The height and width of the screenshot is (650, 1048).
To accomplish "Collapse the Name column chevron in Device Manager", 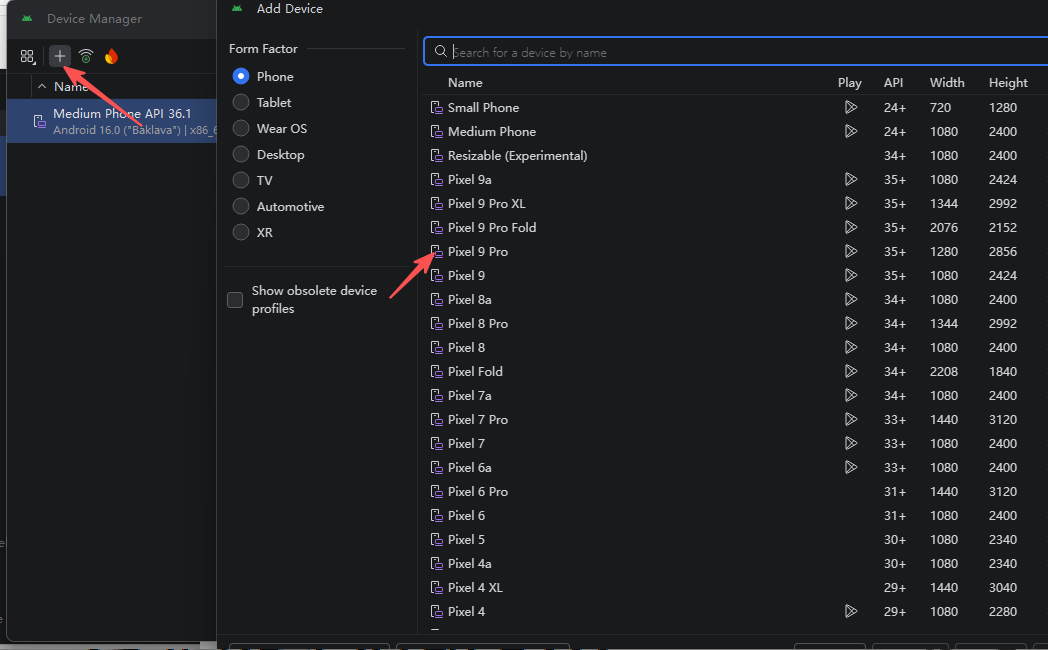I will [x=42, y=86].
